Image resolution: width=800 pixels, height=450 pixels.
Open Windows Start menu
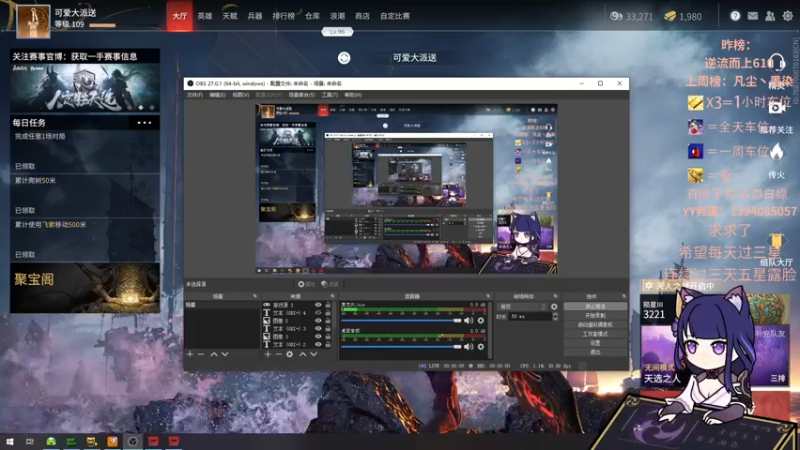(9, 441)
